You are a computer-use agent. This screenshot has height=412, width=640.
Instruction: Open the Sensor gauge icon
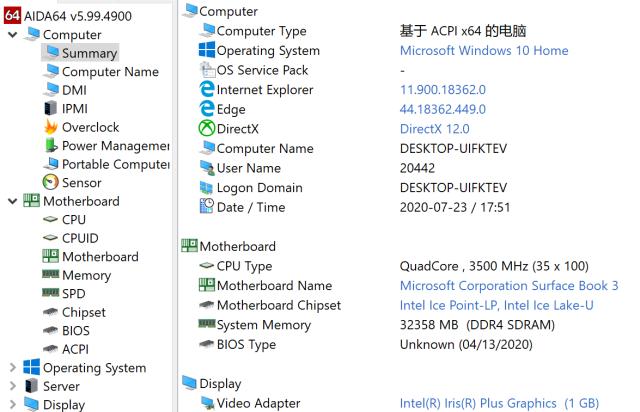(x=51, y=182)
